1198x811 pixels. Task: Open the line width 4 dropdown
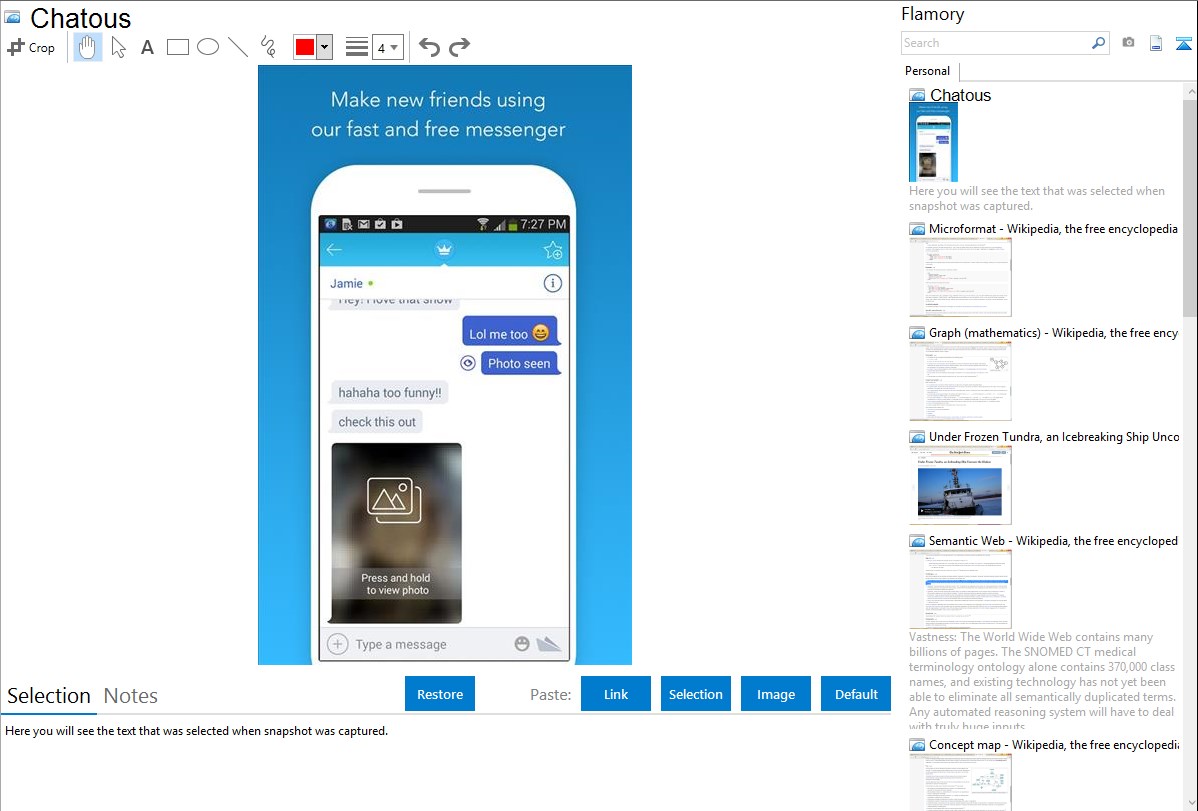pos(388,47)
